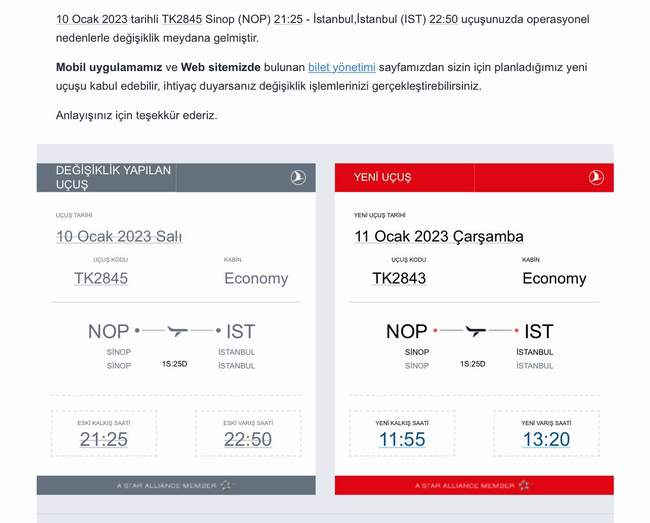This screenshot has height=523, width=650.
Task: Click old arrival time 22:50
Action: point(247,440)
